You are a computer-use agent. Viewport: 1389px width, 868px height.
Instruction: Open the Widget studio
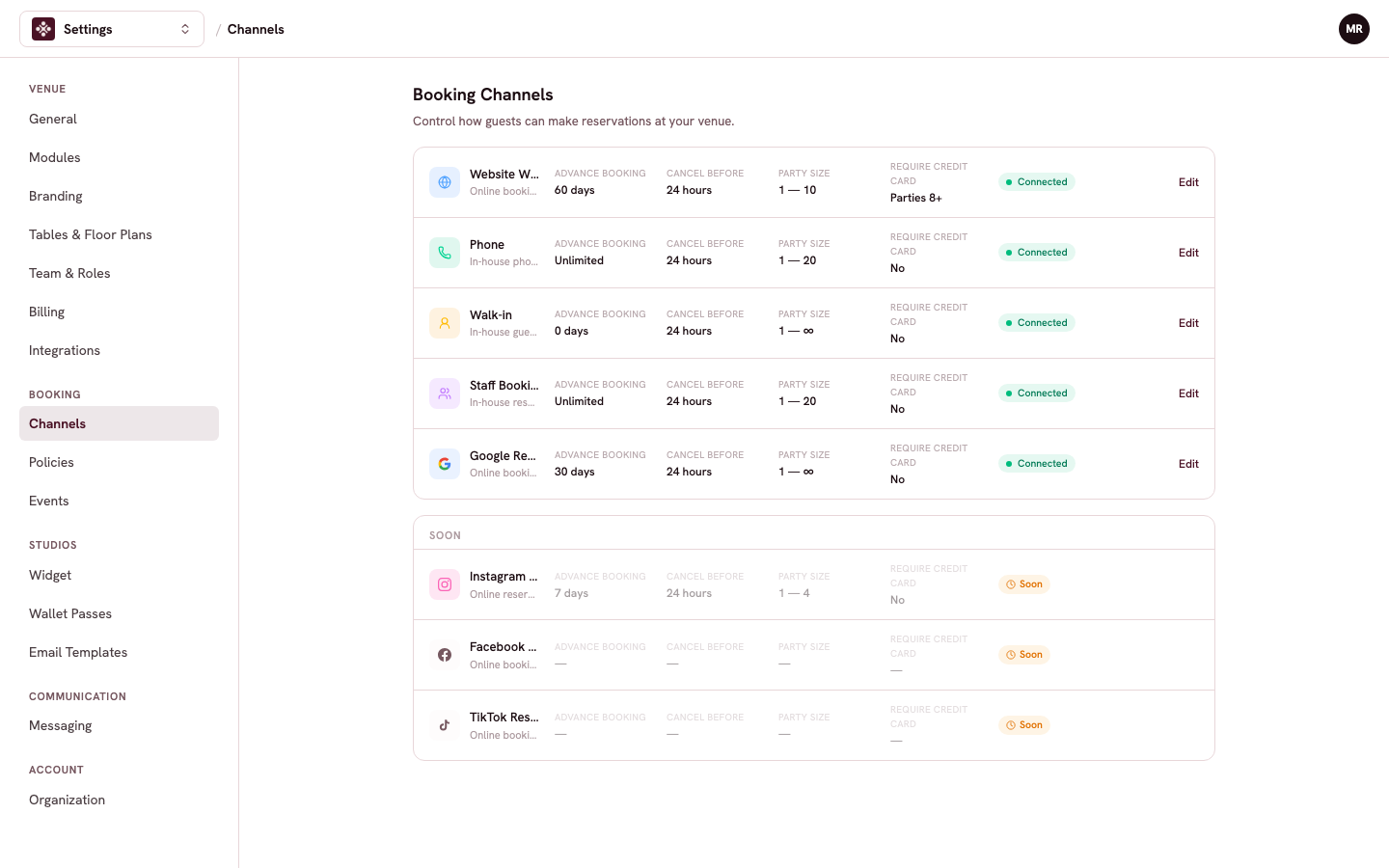[119, 575]
